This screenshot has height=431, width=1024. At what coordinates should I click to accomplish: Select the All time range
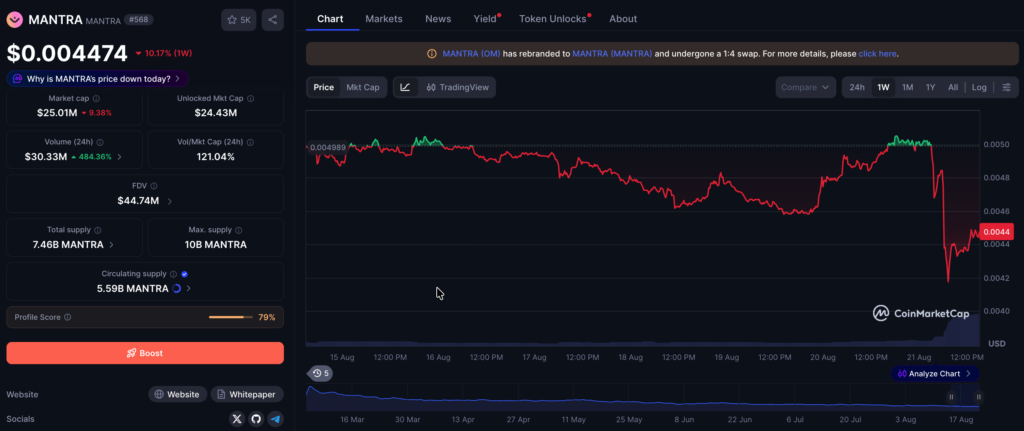pos(953,88)
